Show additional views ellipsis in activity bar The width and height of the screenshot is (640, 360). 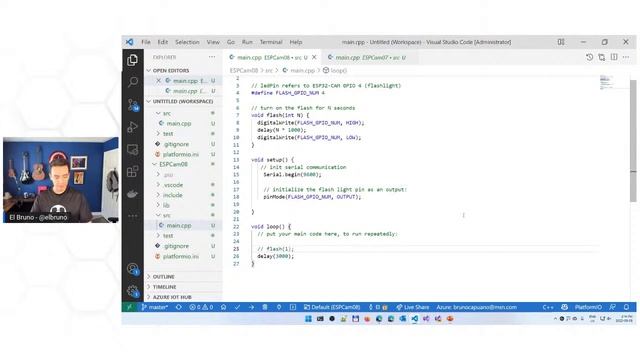132,216
